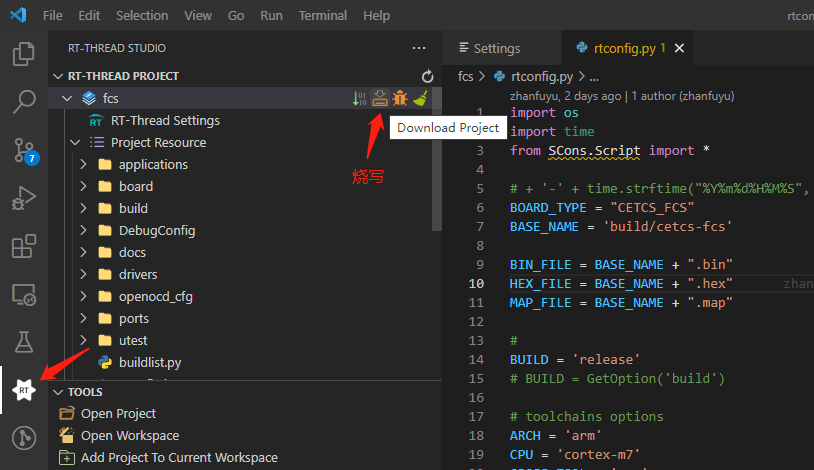Screen dimensions: 814x470
Task: Expand the board folder
Action: click(x=84, y=186)
